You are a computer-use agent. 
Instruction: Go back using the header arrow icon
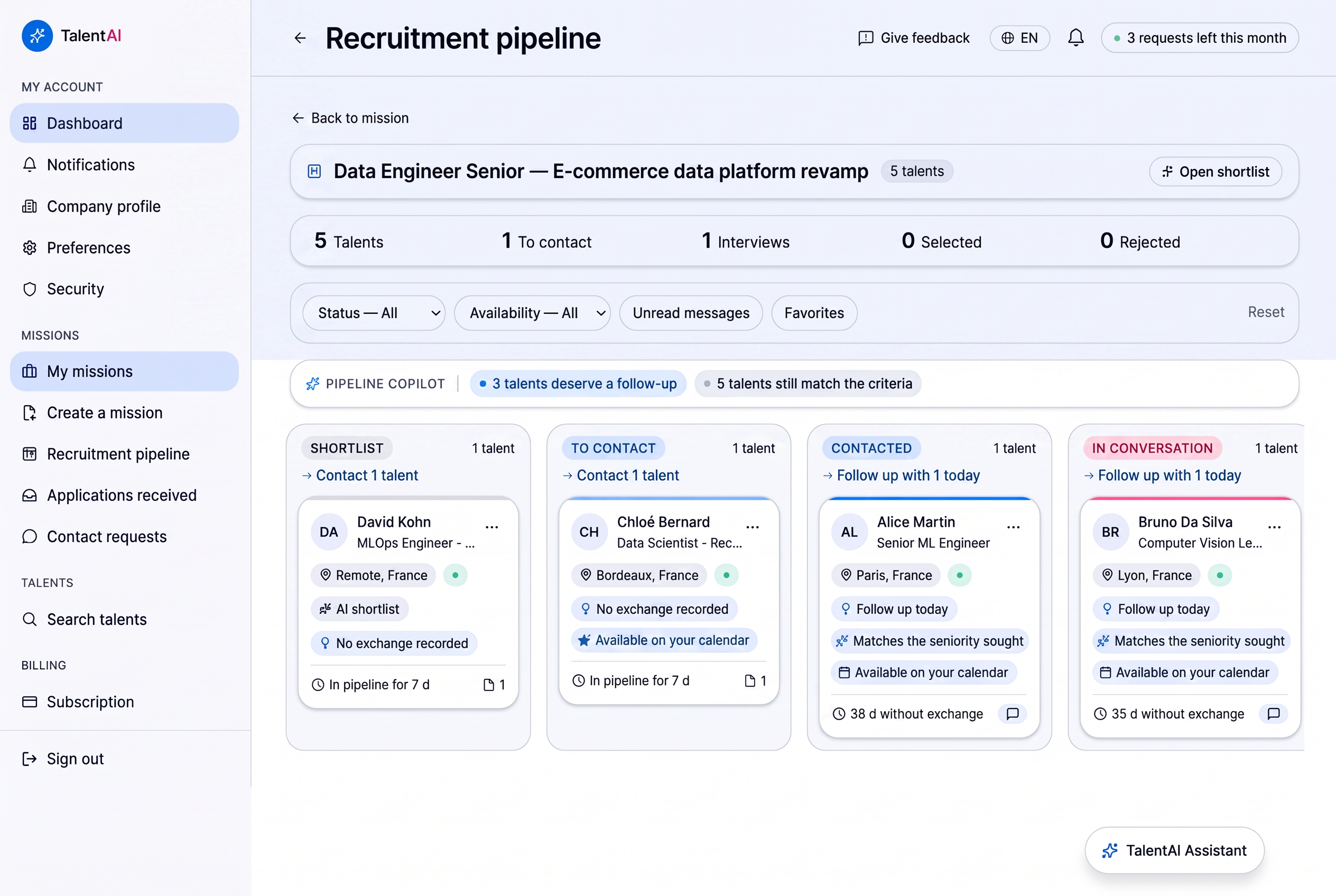(x=300, y=38)
